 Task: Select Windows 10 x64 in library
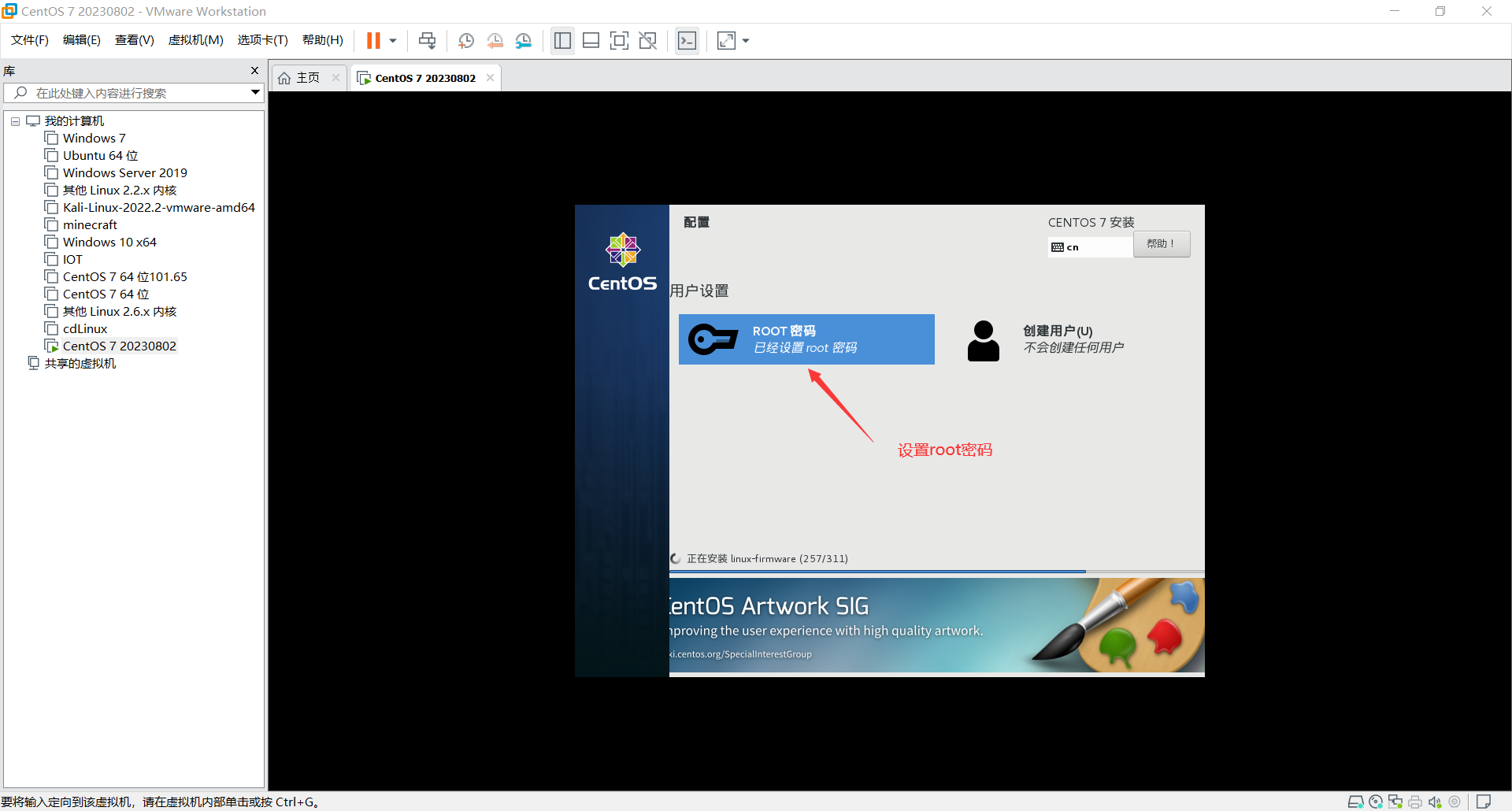point(109,243)
